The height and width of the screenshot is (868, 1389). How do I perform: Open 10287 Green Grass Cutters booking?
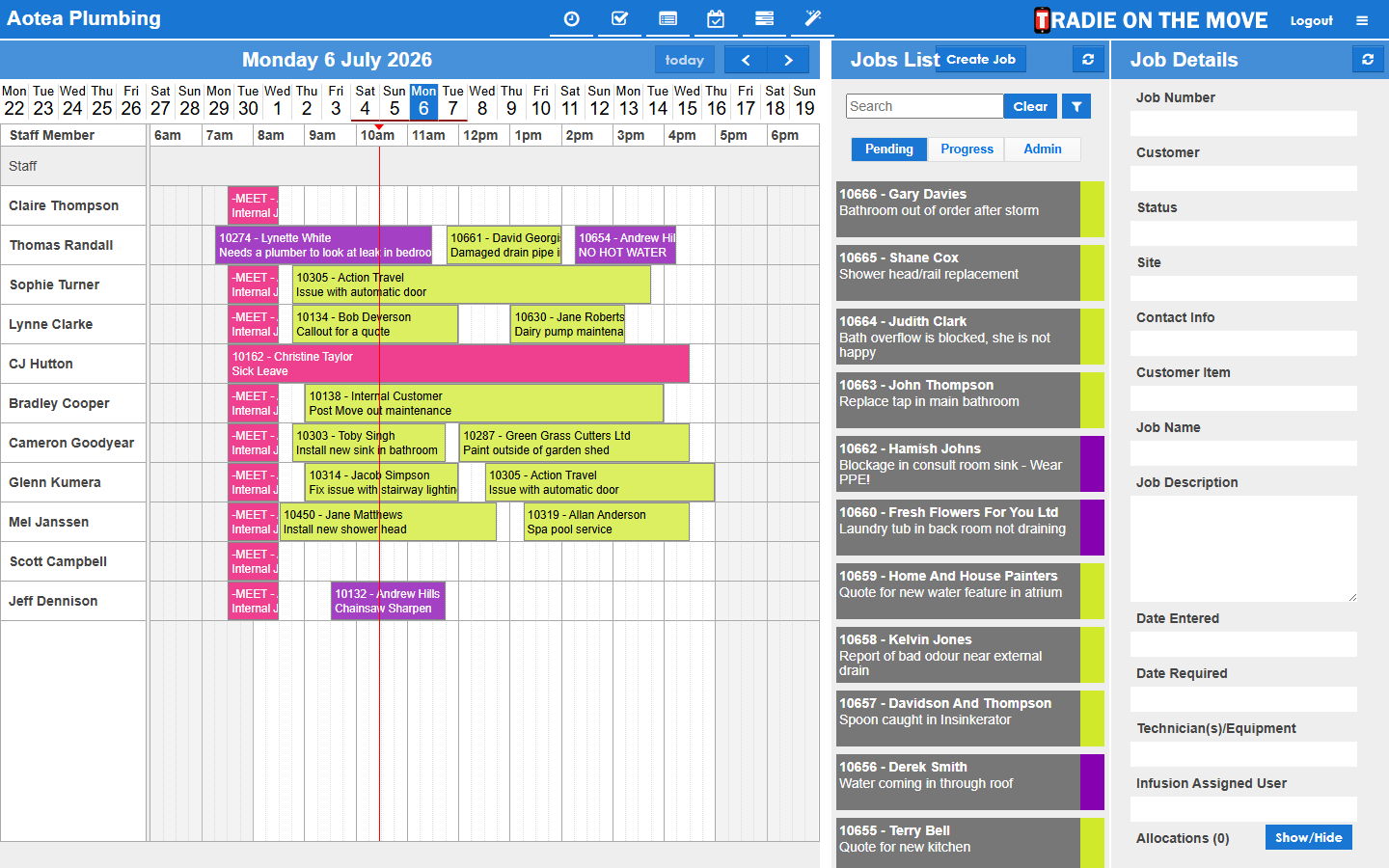(574, 443)
